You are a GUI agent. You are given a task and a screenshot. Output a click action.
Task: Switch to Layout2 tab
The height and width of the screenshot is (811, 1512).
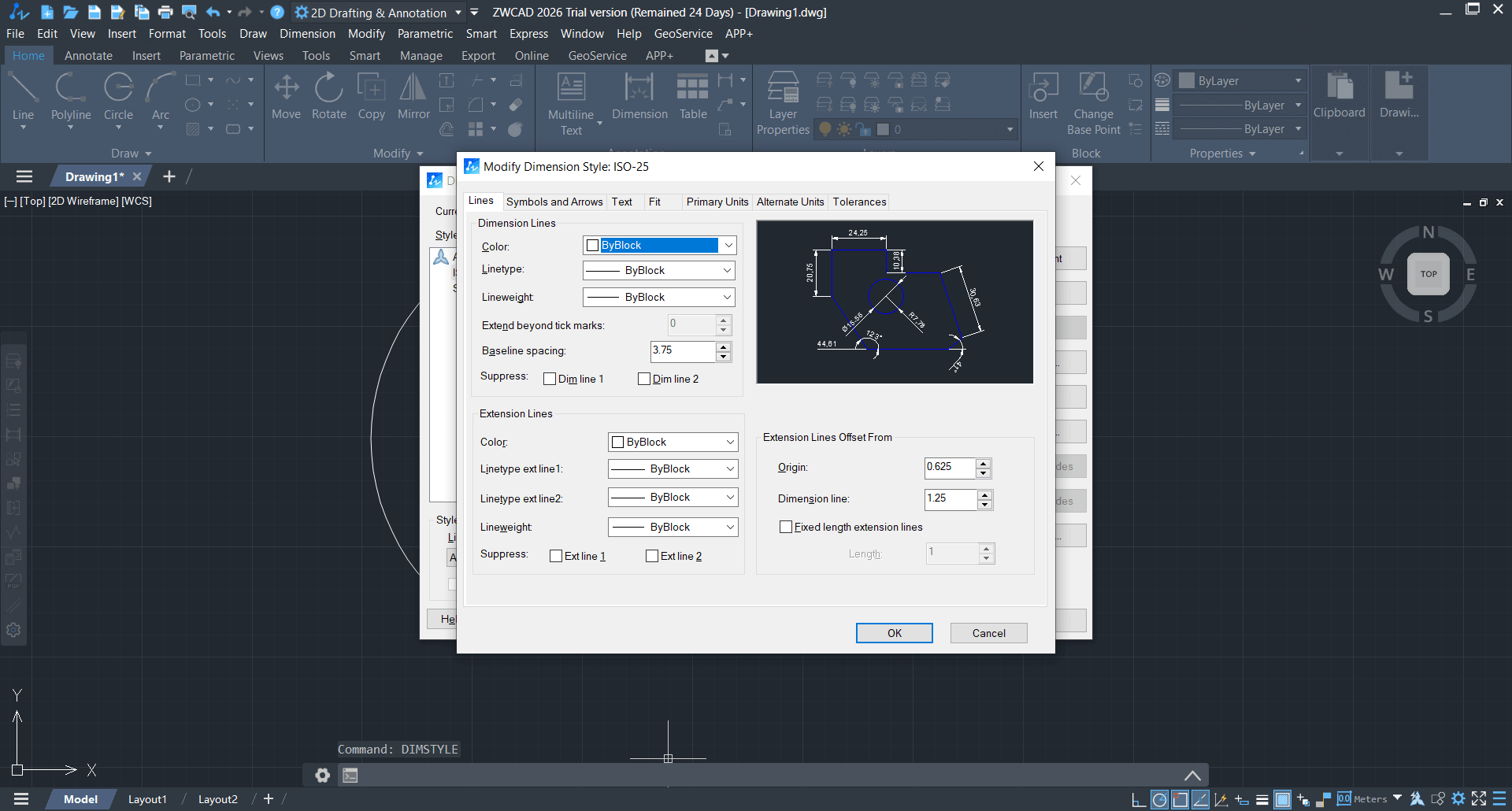217,799
